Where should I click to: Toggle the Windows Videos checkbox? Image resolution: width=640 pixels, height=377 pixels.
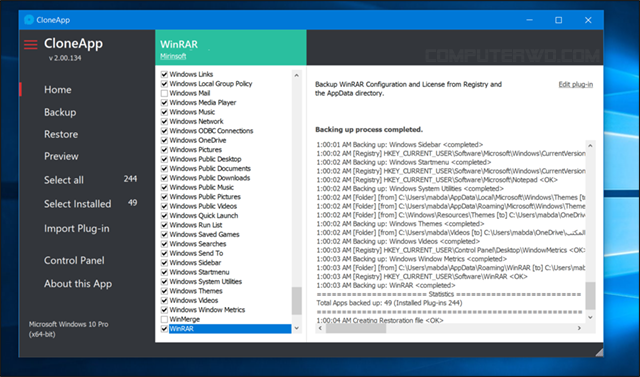164,300
